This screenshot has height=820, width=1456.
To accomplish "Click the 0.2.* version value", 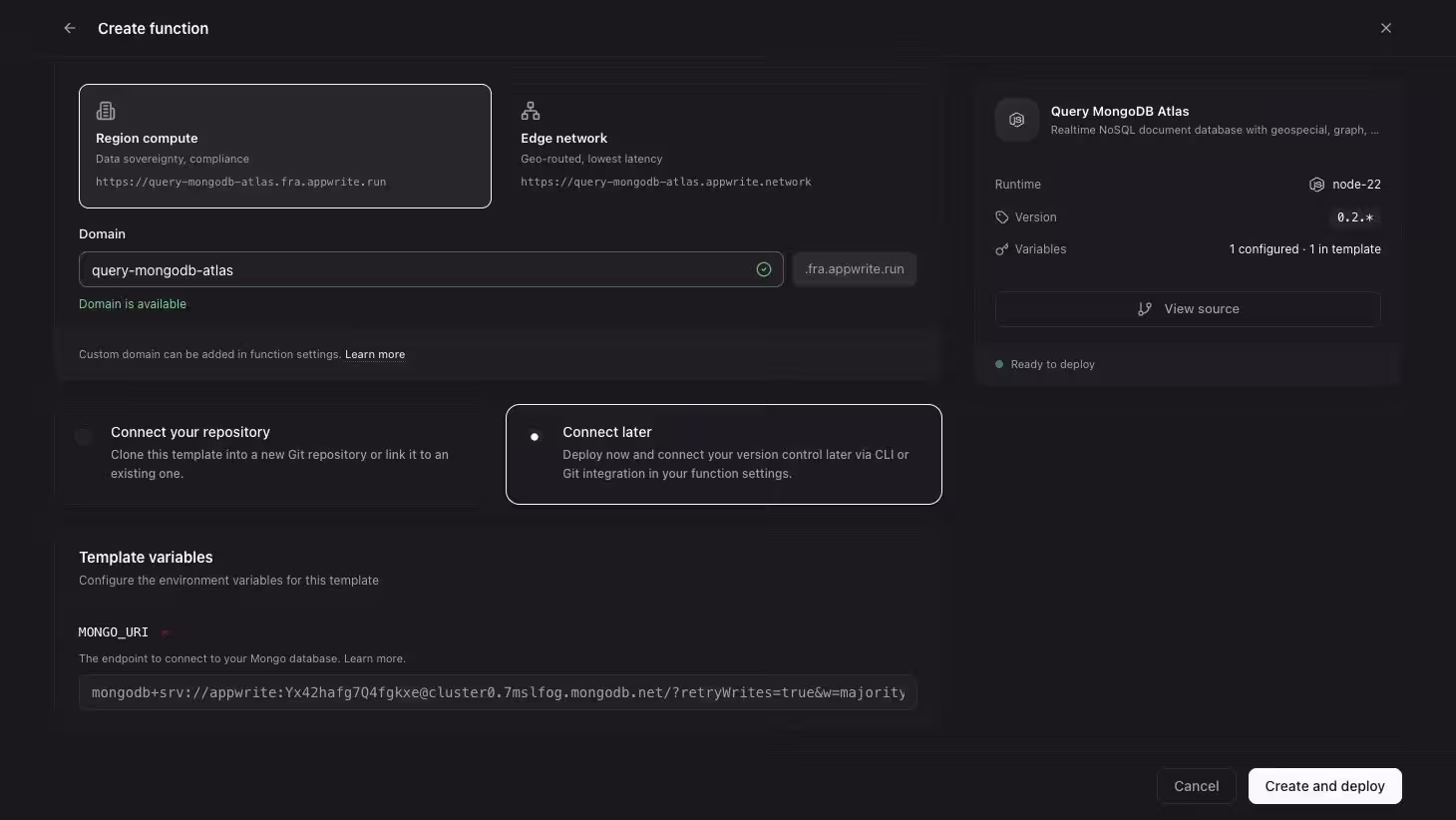I will click(1355, 217).
